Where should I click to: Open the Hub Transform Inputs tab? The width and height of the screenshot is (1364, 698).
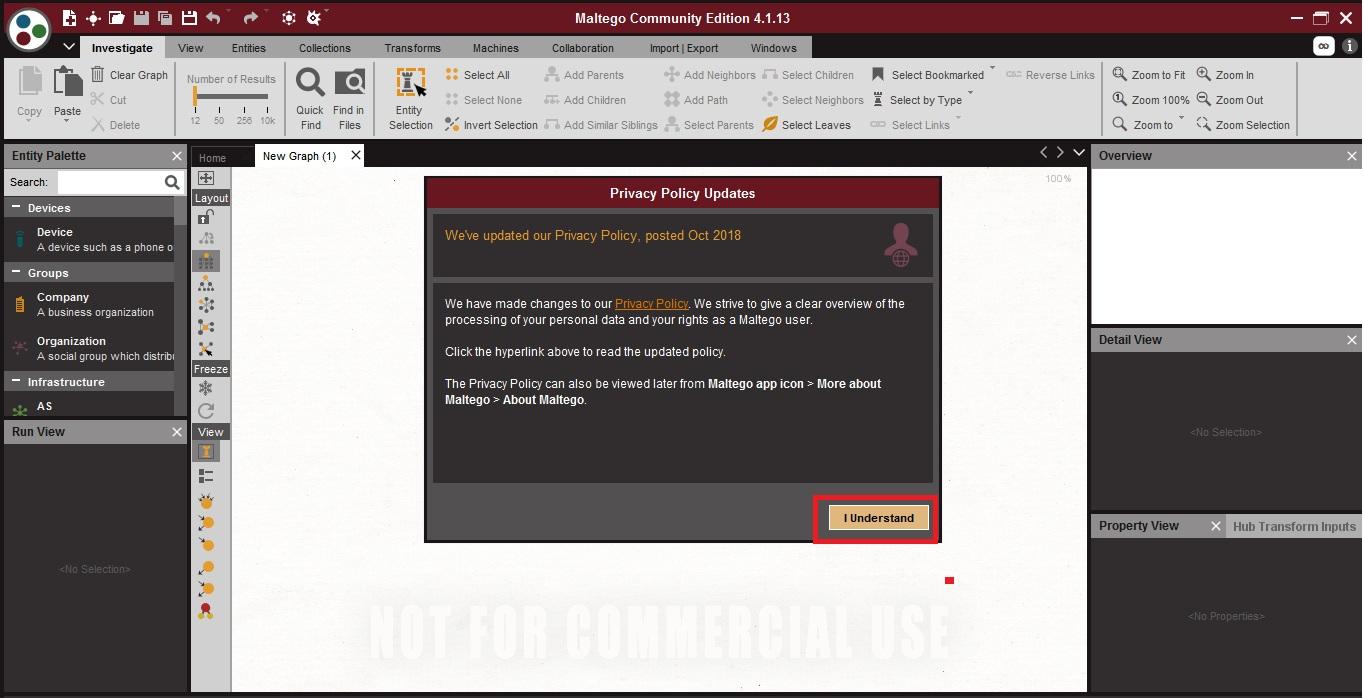tap(1294, 526)
